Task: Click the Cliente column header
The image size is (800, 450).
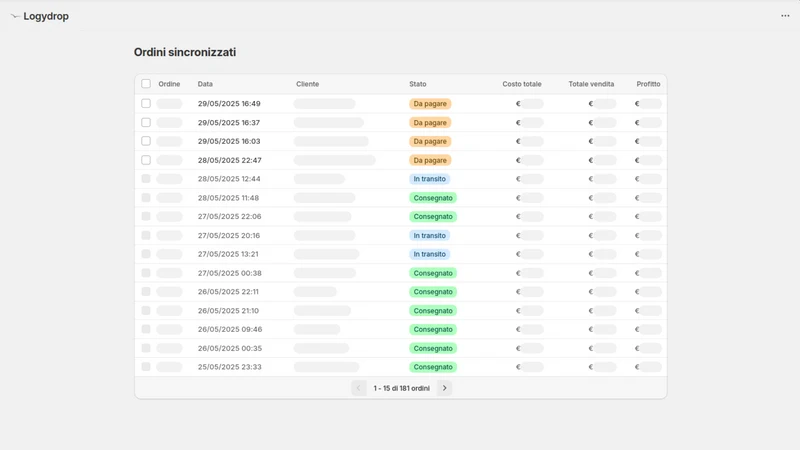Action: click(308, 84)
